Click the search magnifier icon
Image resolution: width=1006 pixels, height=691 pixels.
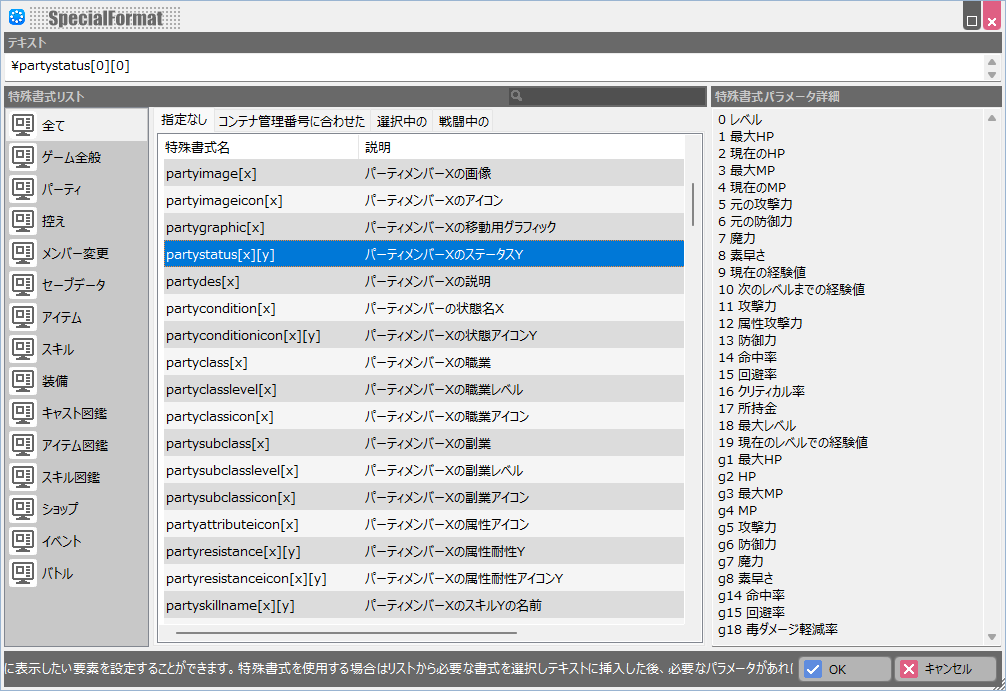[517, 97]
